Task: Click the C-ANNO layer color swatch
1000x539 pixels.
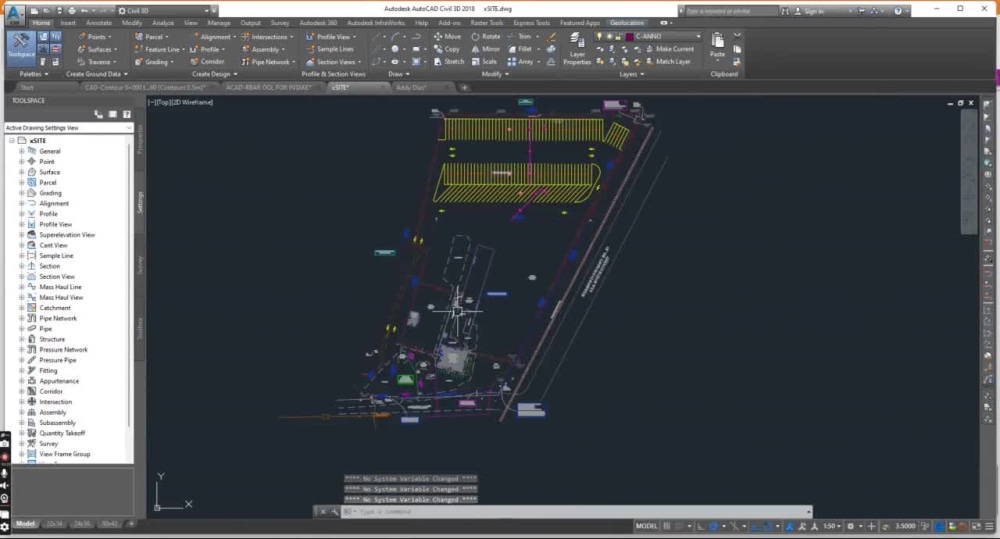Action: (x=629, y=36)
